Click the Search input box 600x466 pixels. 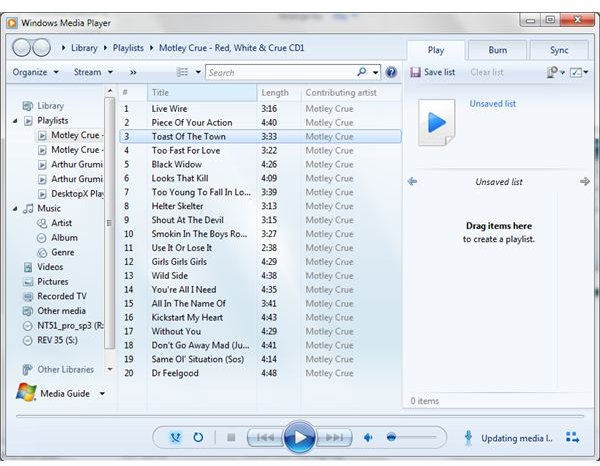tap(281, 72)
